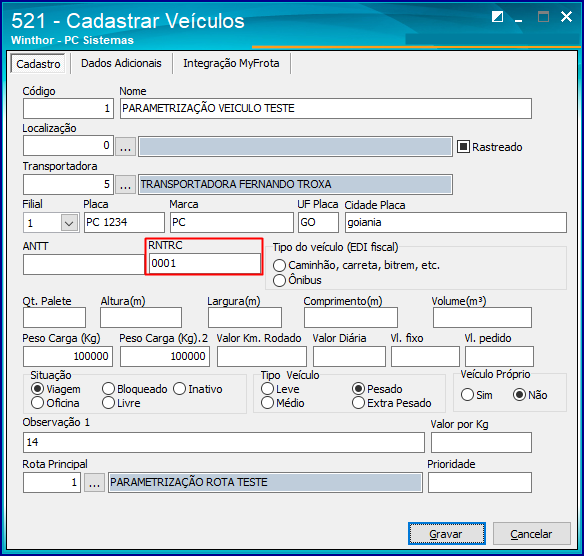584x556 pixels.
Task: Maximize the Cadastrar Veículos window
Action: pos(543,17)
